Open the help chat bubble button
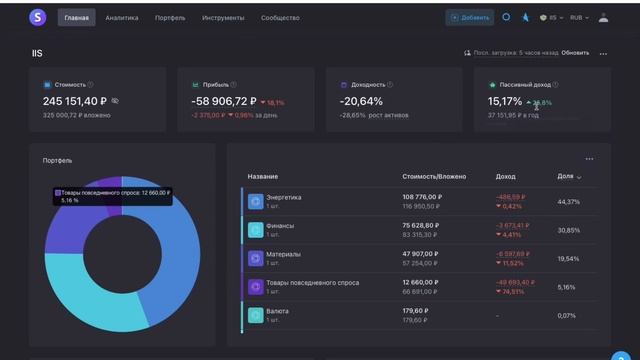Image resolution: width=640 pixels, height=360 pixels. [x=621, y=355]
